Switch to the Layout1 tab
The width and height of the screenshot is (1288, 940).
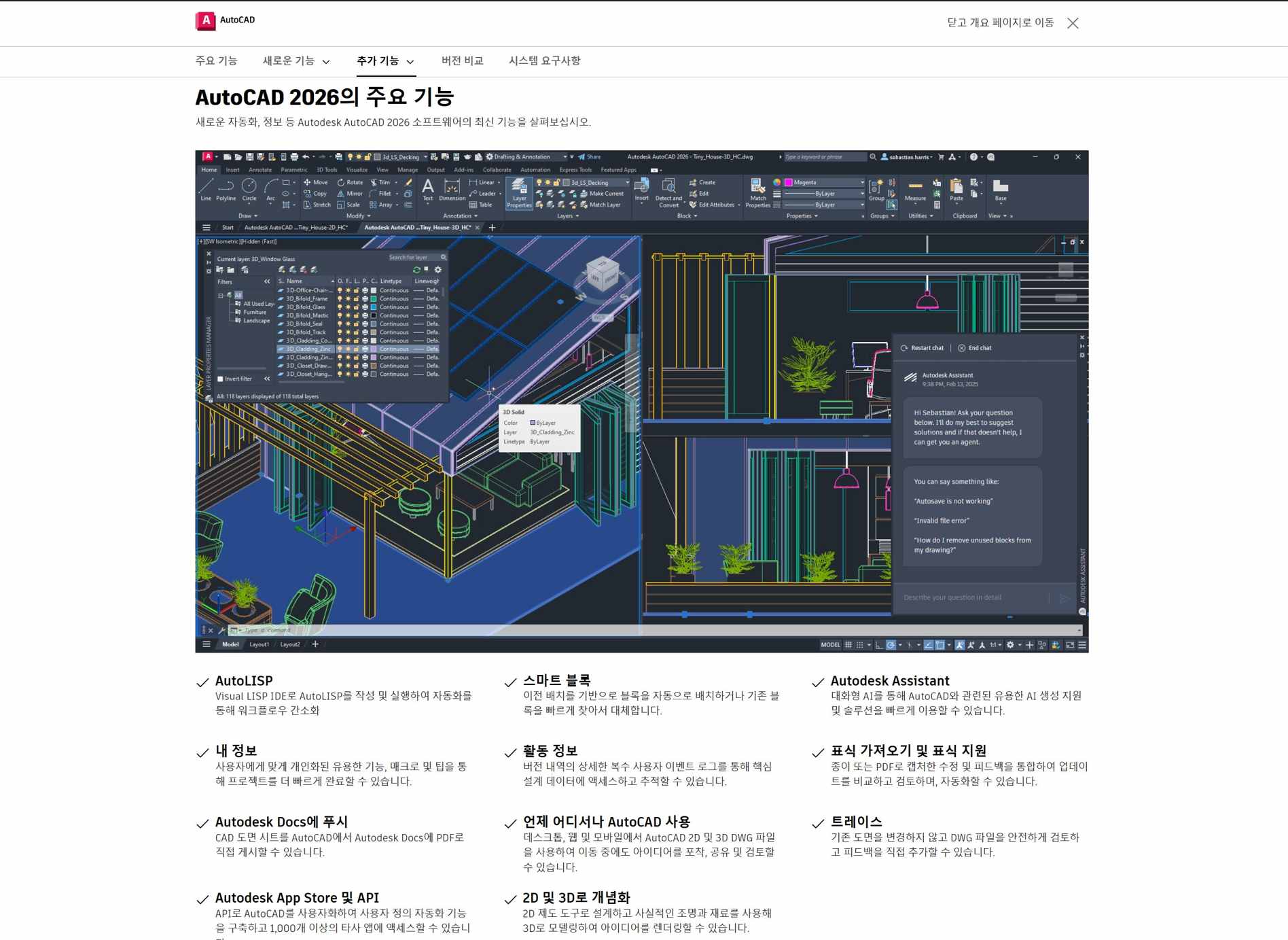click(x=259, y=644)
